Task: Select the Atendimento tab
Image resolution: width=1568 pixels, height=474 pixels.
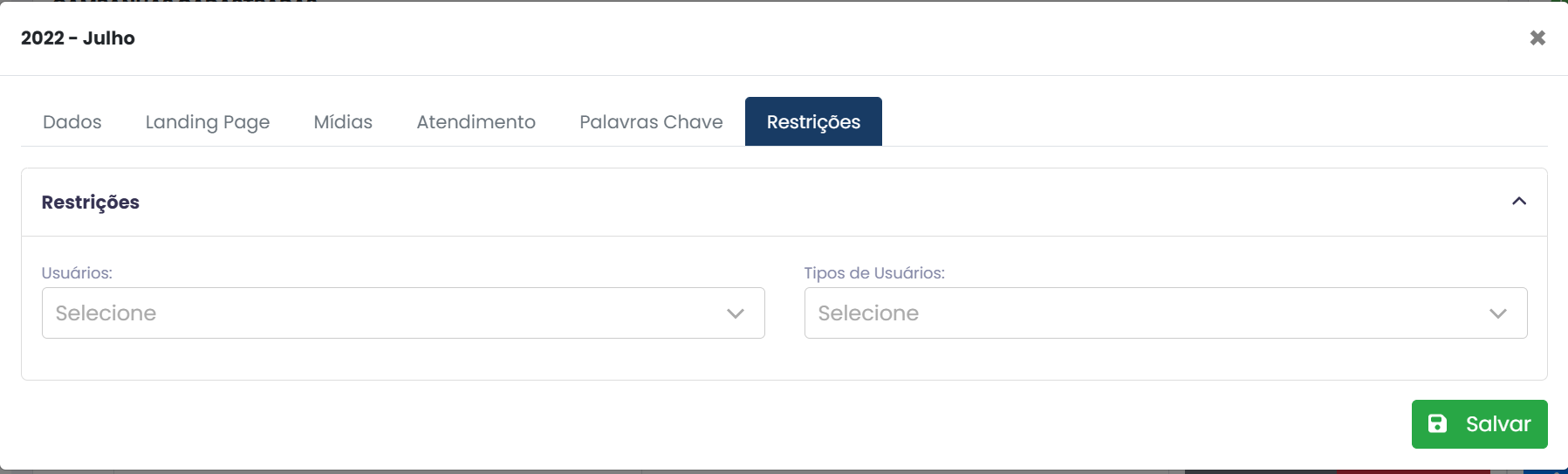Action: coord(476,122)
